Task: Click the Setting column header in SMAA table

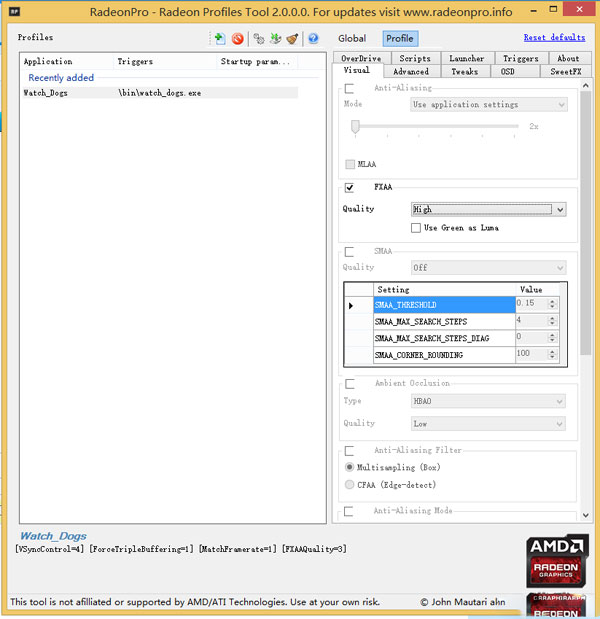Action: tap(444, 289)
